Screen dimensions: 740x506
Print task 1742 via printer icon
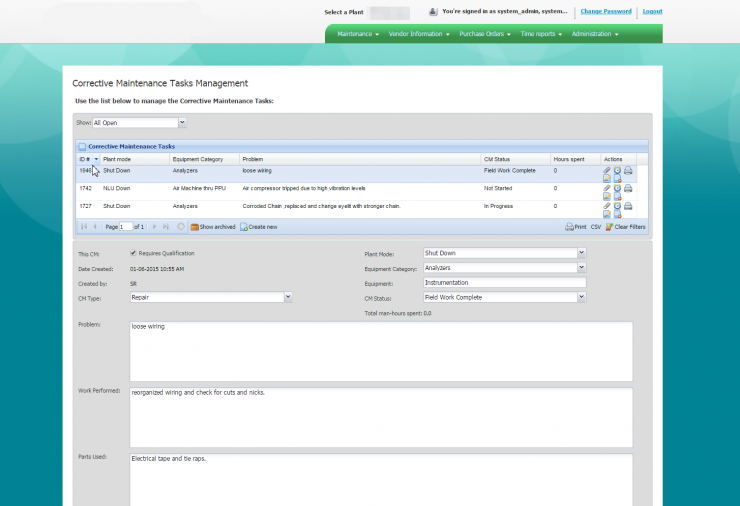click(x=628, y=188)
